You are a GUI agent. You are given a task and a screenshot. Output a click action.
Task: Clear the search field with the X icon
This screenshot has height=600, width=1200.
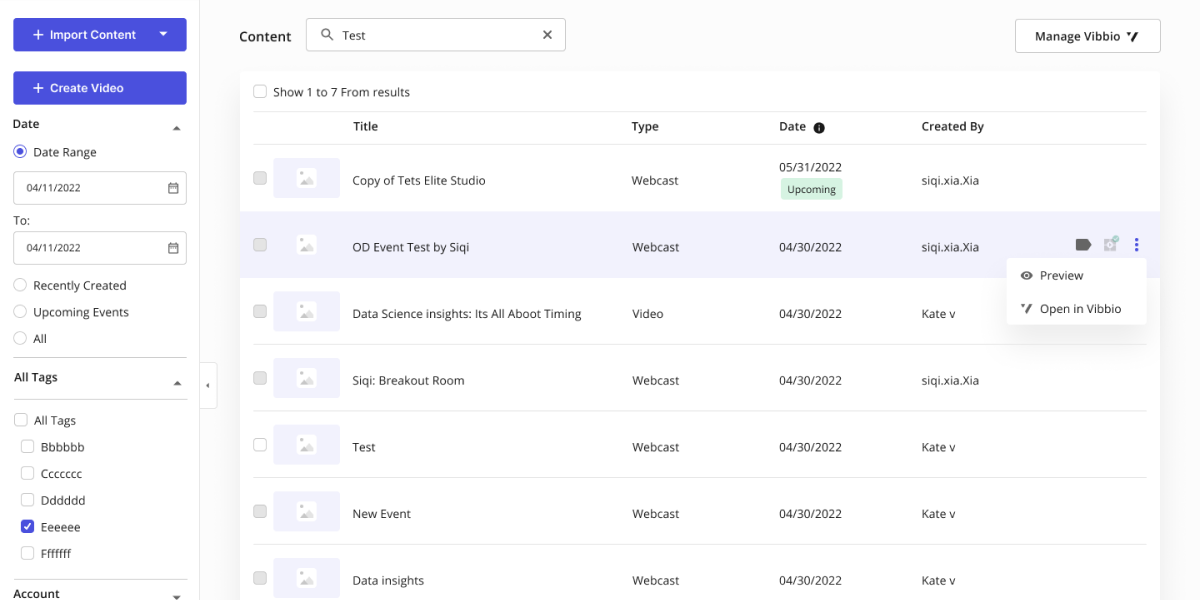click(547, 35)
